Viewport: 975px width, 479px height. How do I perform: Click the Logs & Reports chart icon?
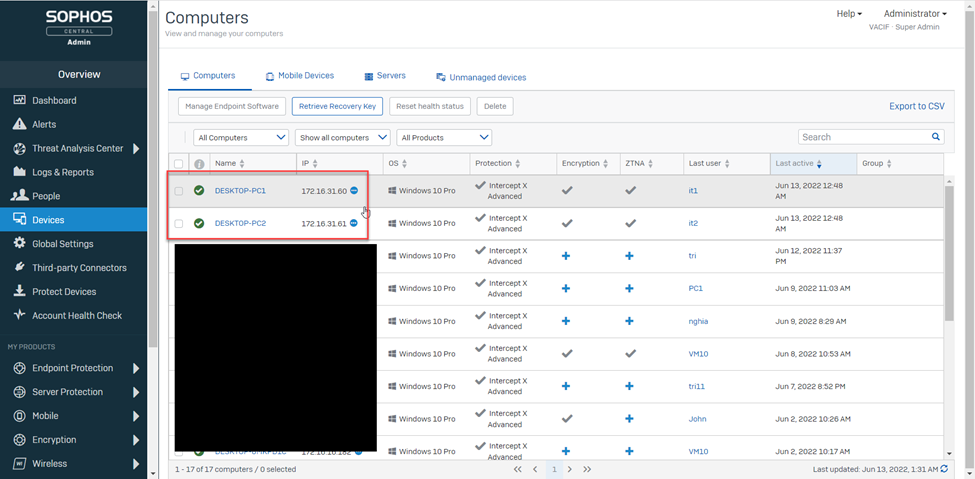click(19, 172)
